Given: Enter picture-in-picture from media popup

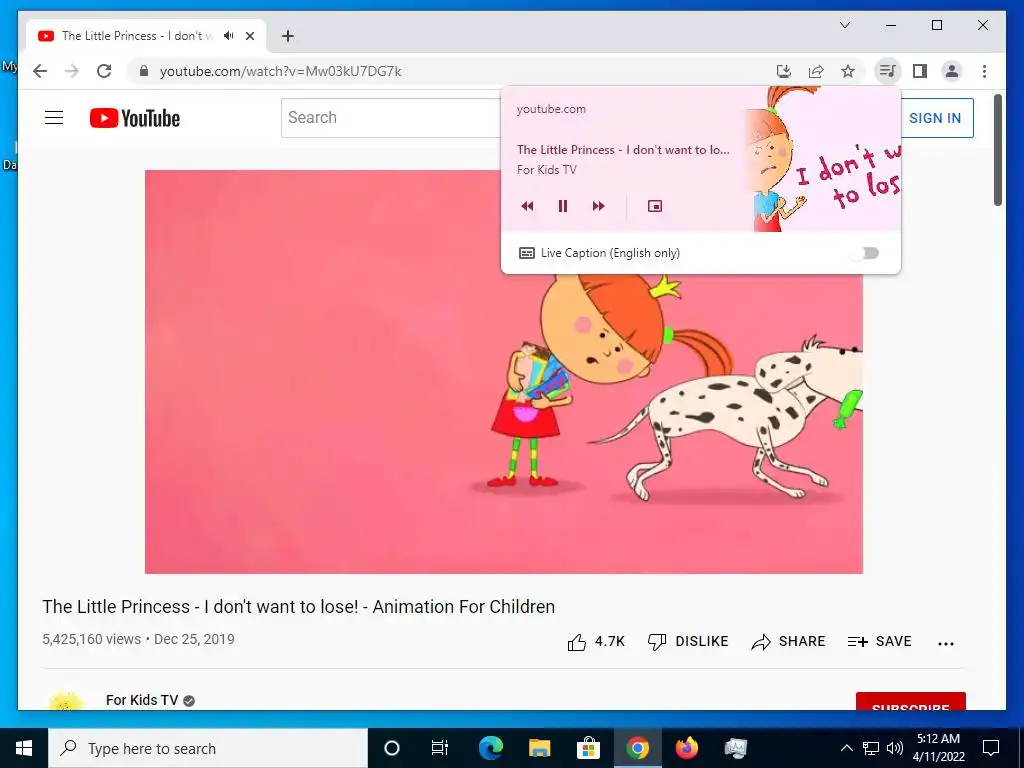Looking at the screenshot, I should (x=654, y=206).
